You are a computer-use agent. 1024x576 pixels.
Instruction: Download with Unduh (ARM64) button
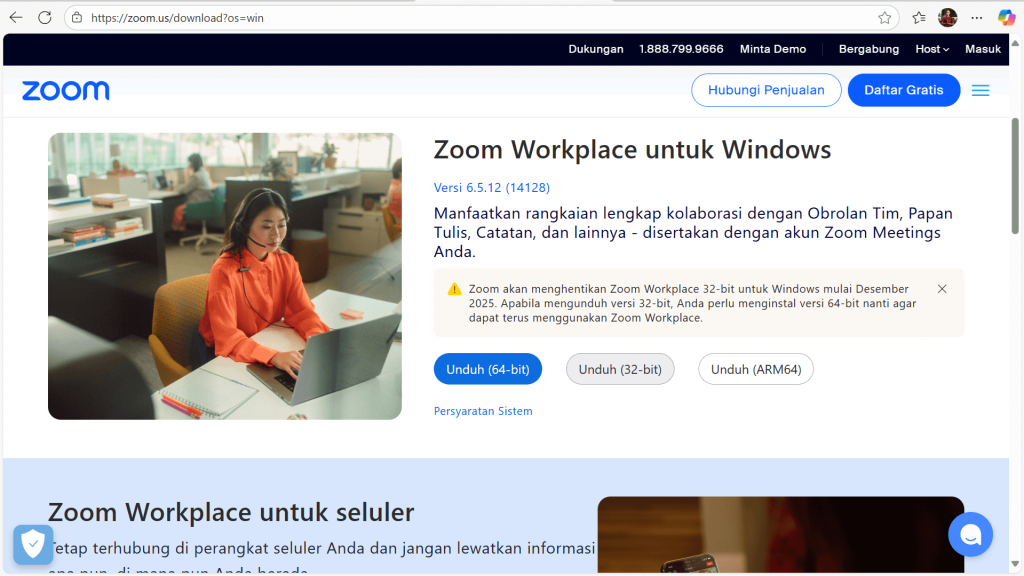(x=756, y=369)
